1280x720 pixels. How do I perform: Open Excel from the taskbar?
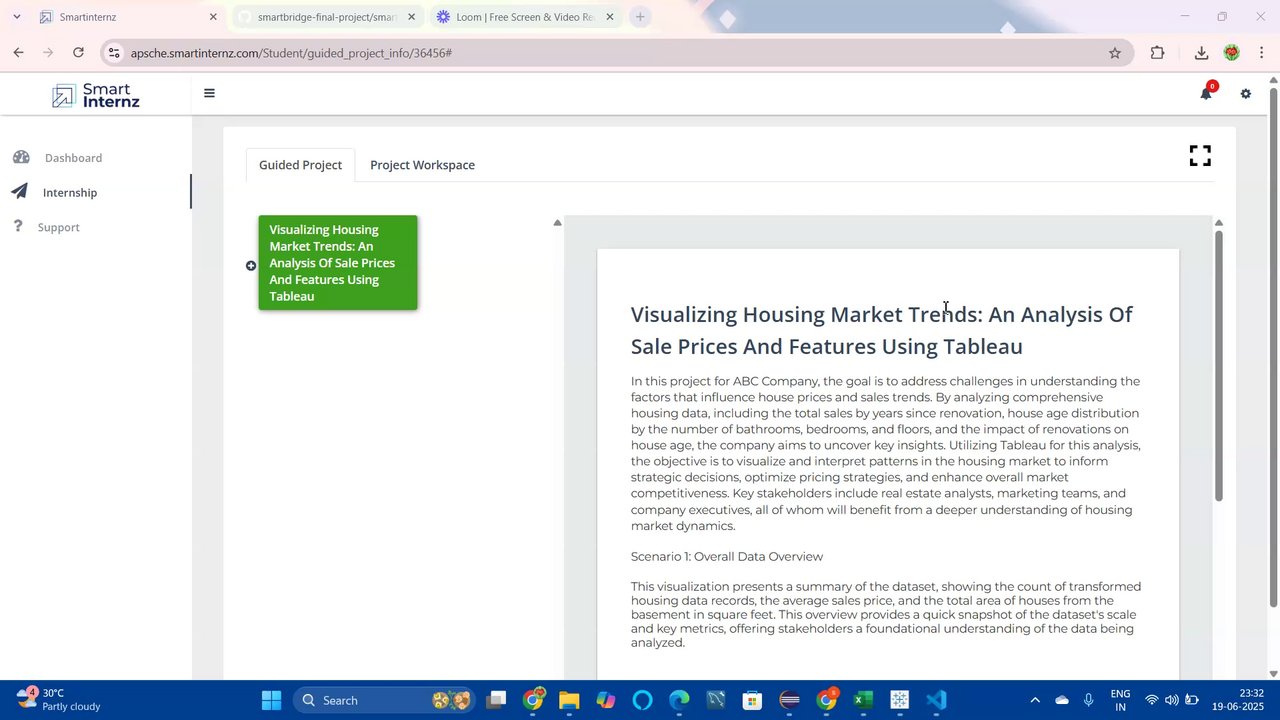point(863,700)
